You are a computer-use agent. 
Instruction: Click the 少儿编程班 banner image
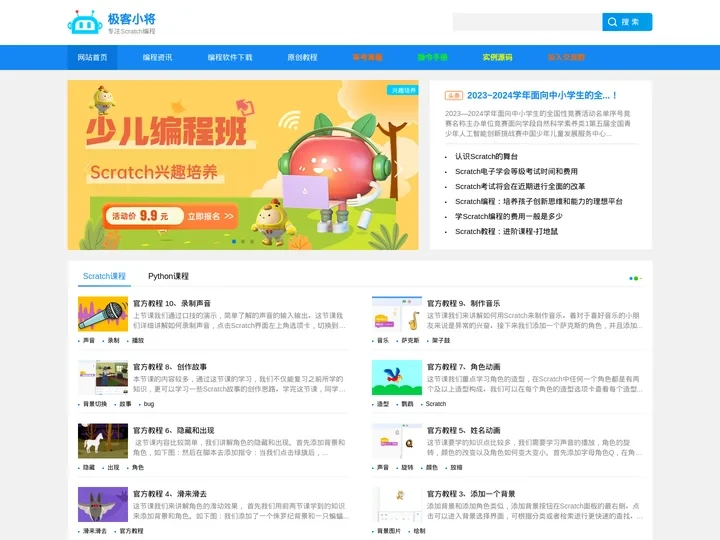point(243,165)
